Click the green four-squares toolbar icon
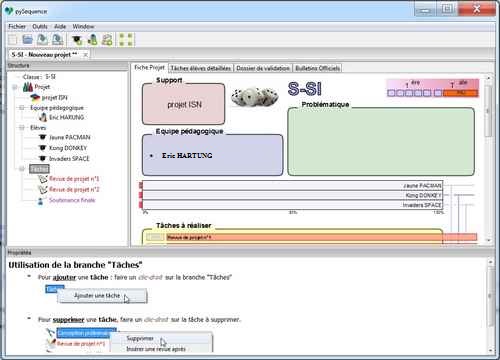 (126, 40)
